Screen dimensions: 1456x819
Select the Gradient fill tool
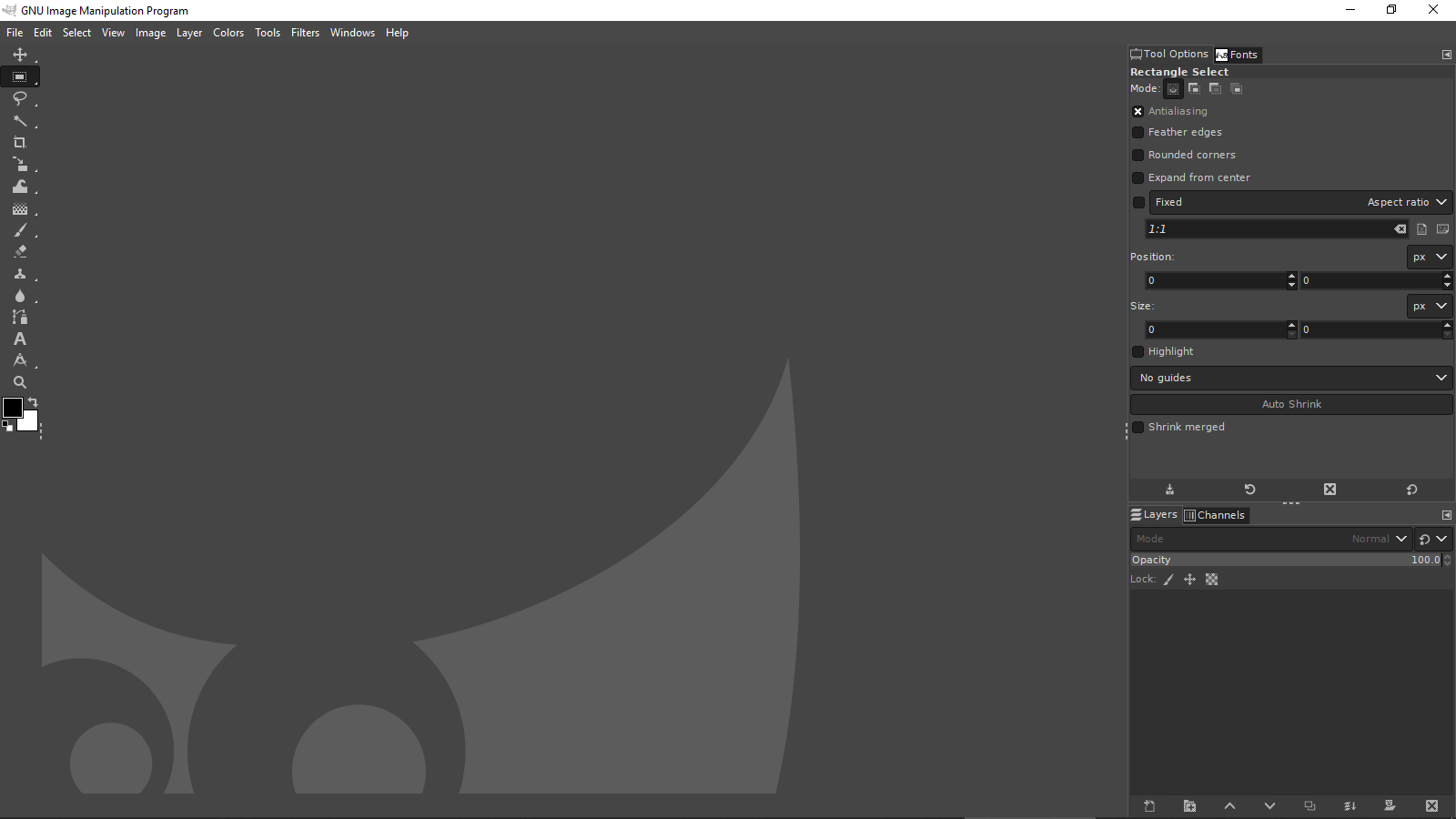pos(20,207)
